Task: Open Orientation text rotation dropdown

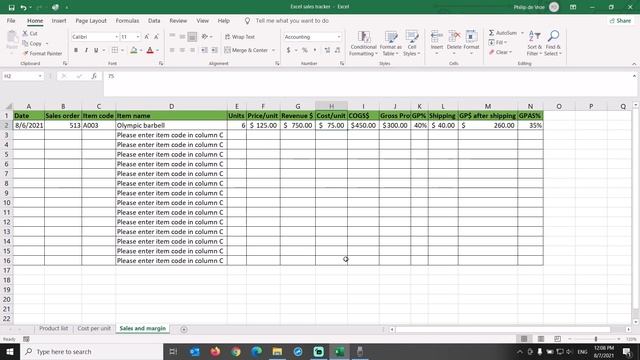Action: click(x=207, y=37)
